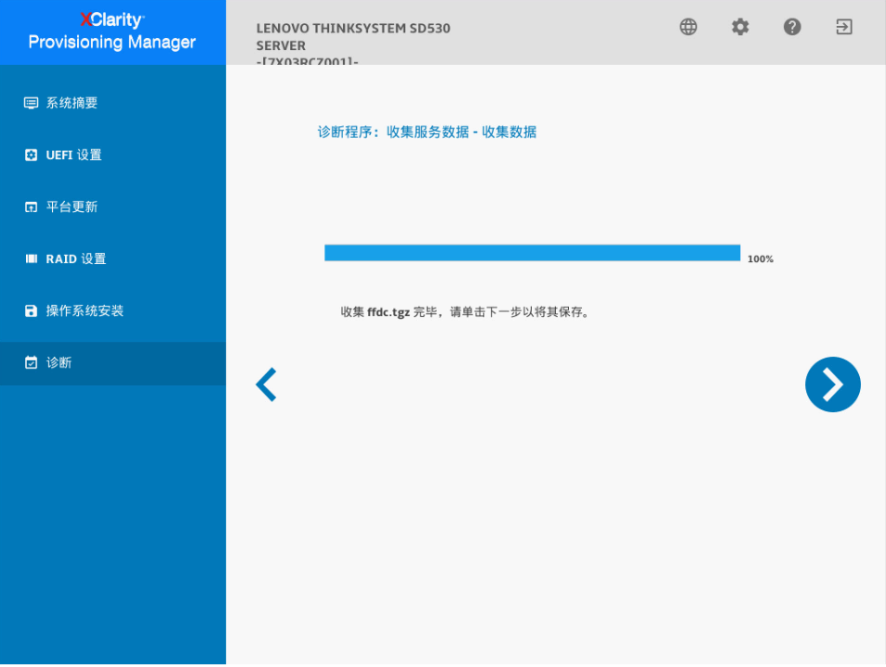Switch to the 系统摘要 menu entry

[75, 102]
